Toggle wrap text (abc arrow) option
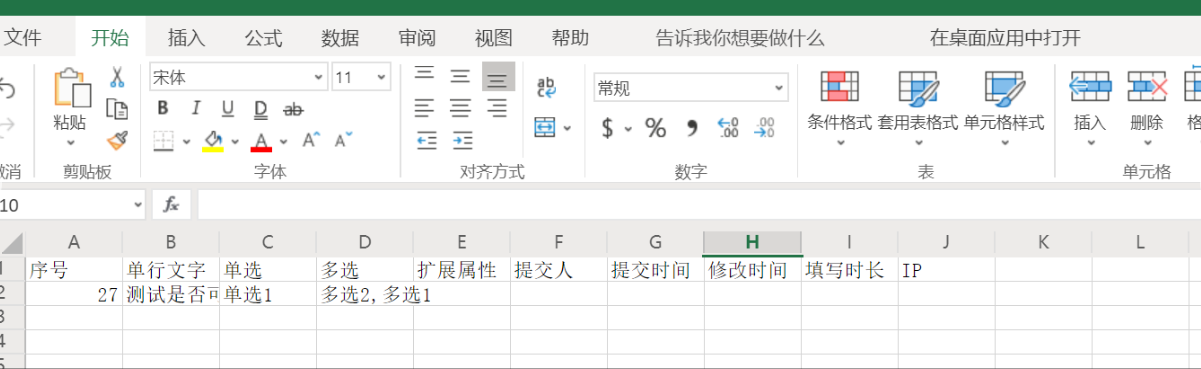The width and height of the screenshot is (1201, 369). pos(547,88)
